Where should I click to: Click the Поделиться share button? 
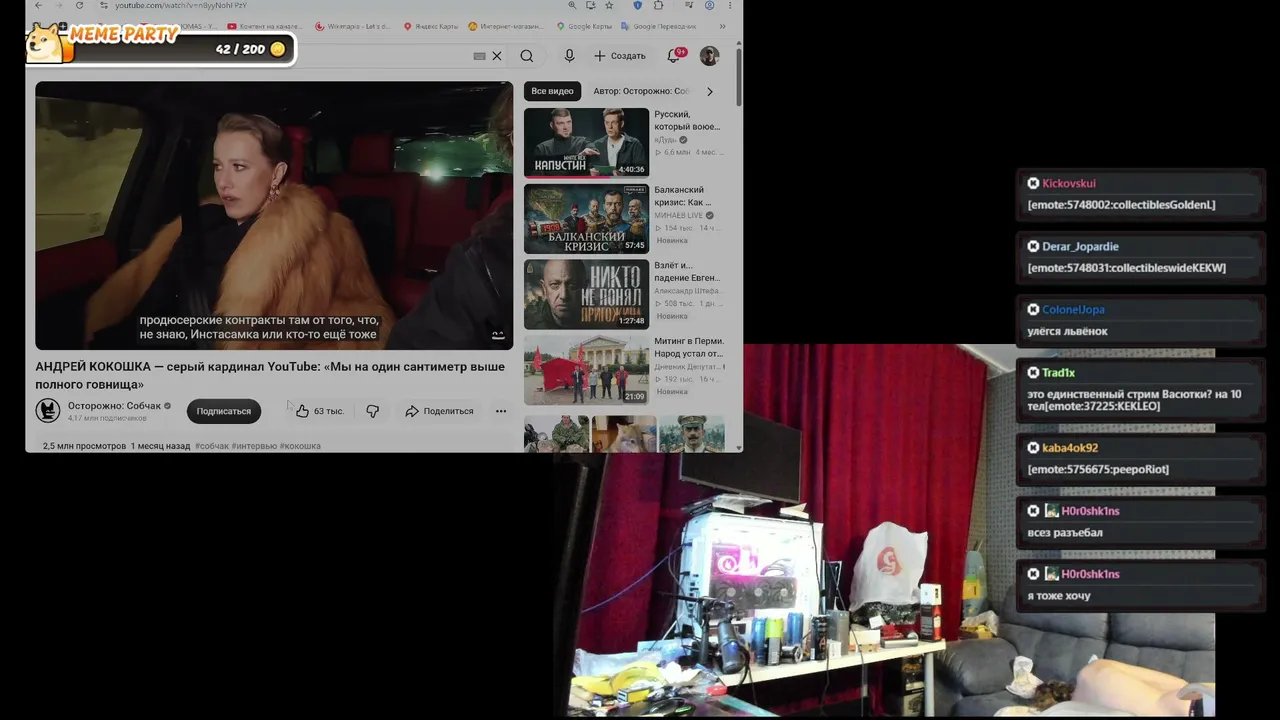(439, 411)
